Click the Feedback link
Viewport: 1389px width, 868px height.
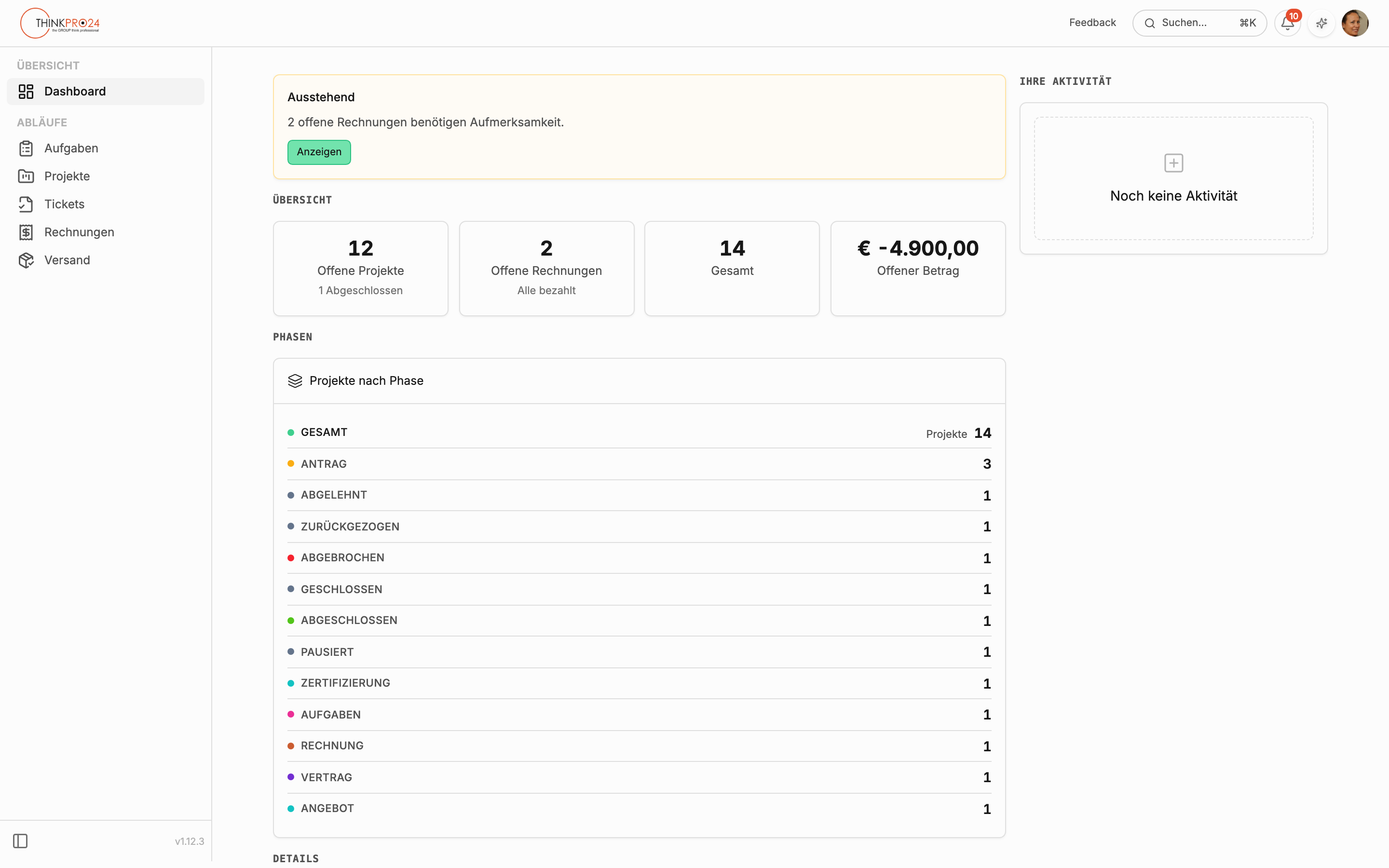click(1092, 23)
